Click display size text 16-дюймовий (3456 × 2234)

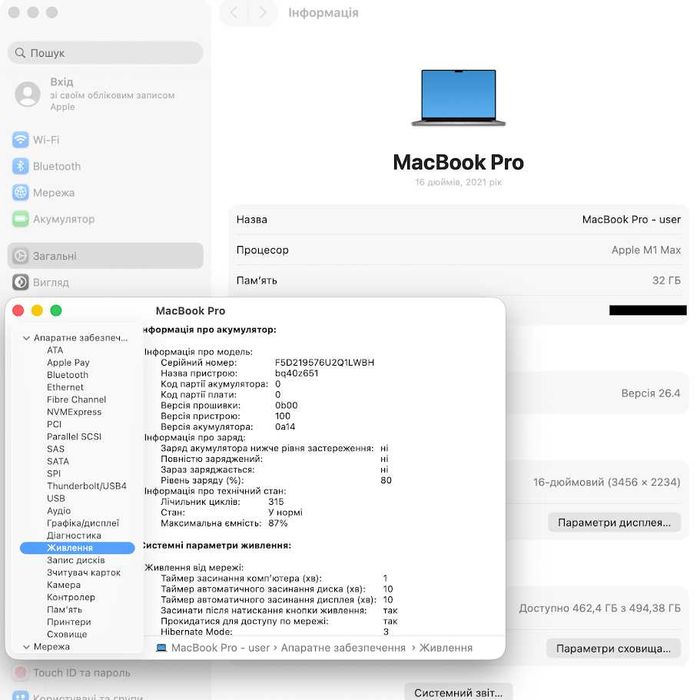(607, 482)
